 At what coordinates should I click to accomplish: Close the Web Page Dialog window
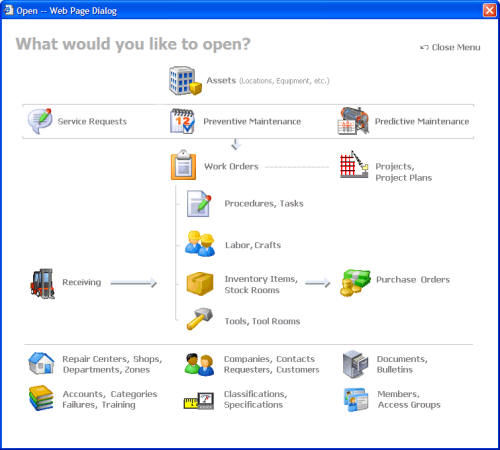click(x=489, y=10)
